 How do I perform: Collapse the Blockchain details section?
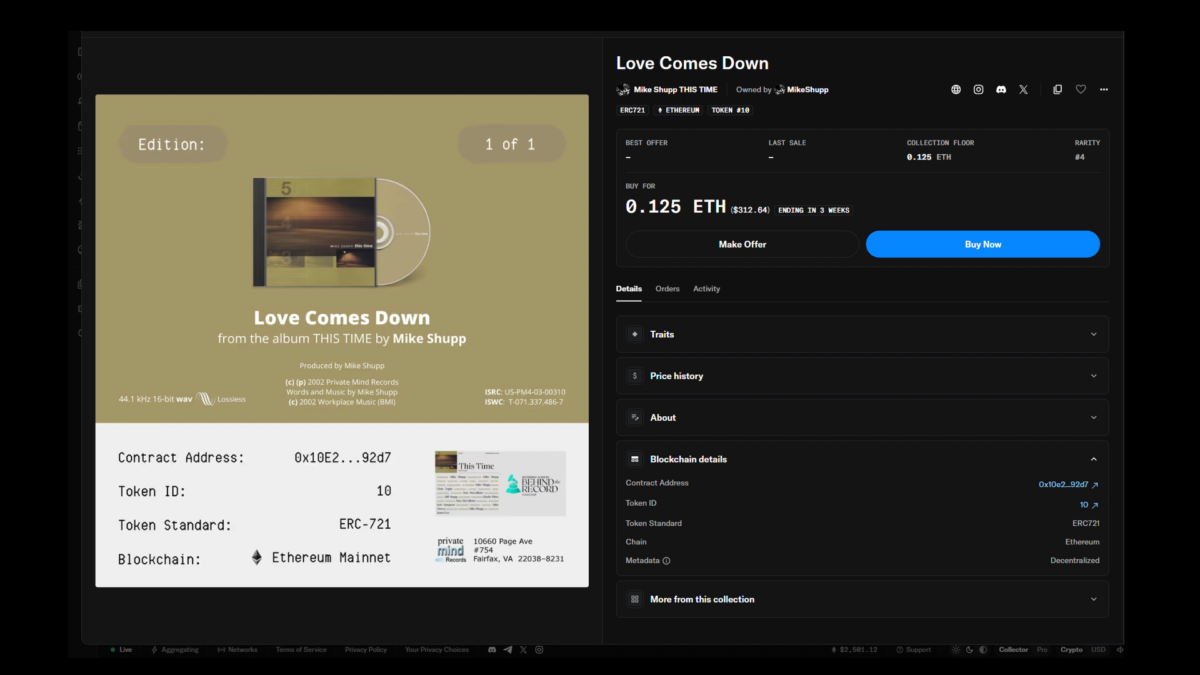[862, 460]
